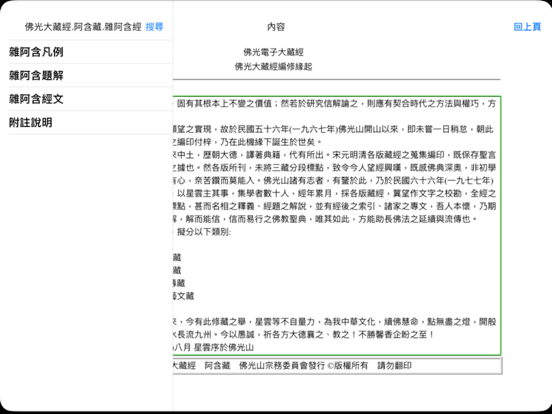Open 附註說明 in the sidebar
552x414 pixels.
coord(90,123)
